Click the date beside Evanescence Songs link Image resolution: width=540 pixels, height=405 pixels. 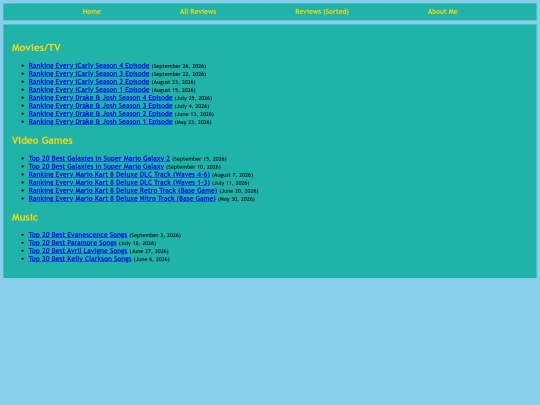[x=155, y=235]
